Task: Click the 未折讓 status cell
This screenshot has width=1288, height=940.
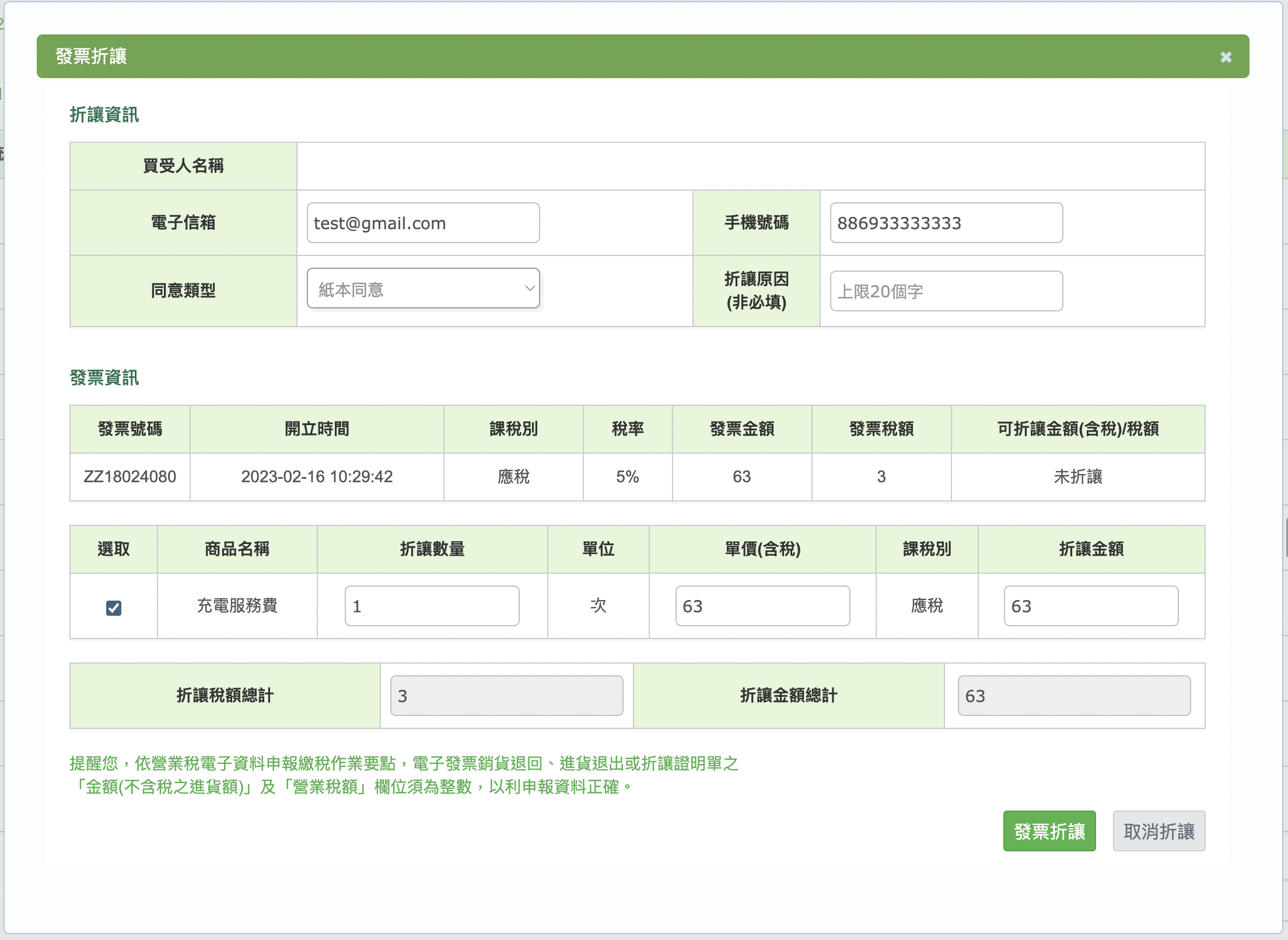Action: 1078,476
